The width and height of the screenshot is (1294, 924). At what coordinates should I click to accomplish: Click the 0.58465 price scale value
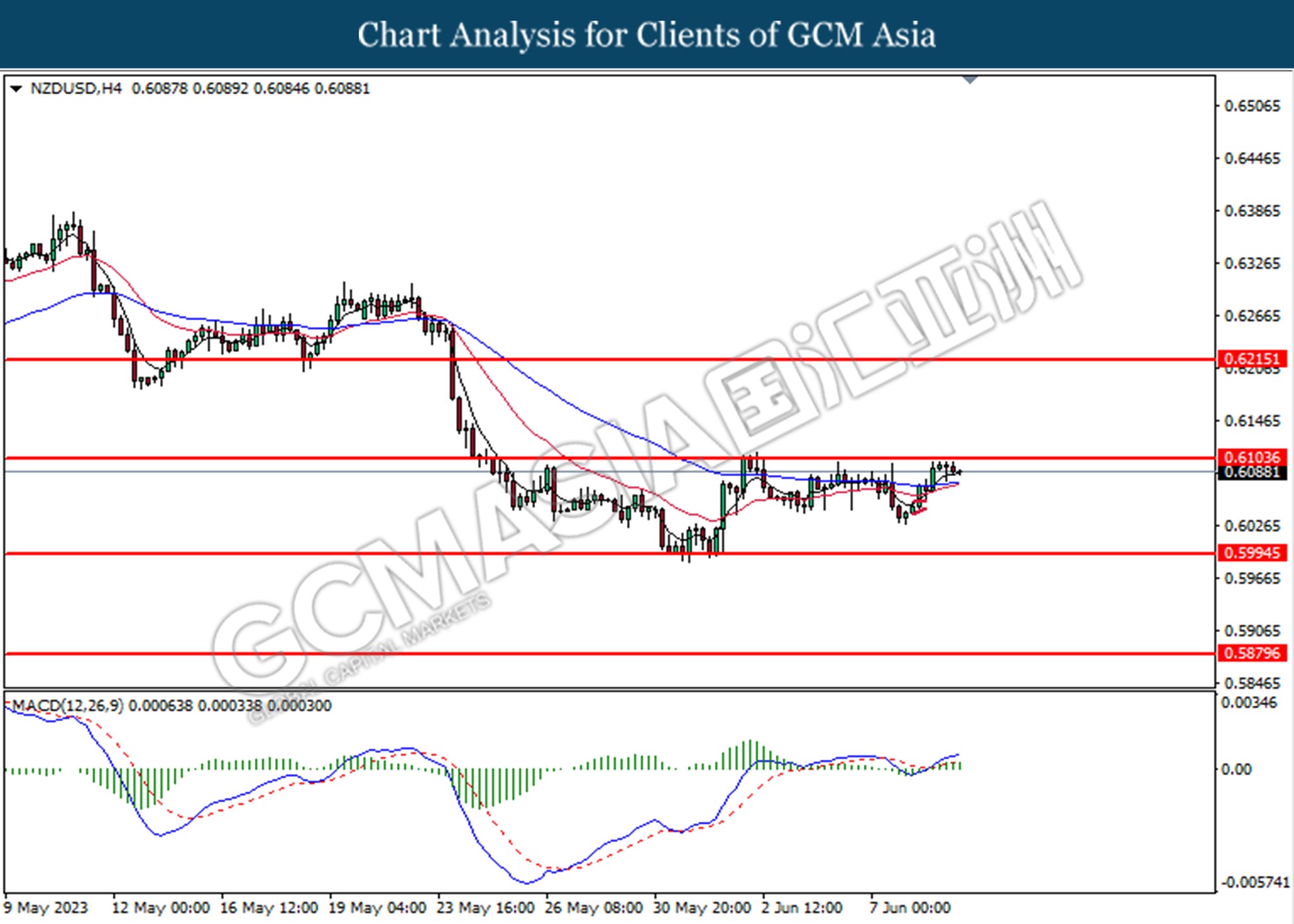coord(1252,683)
